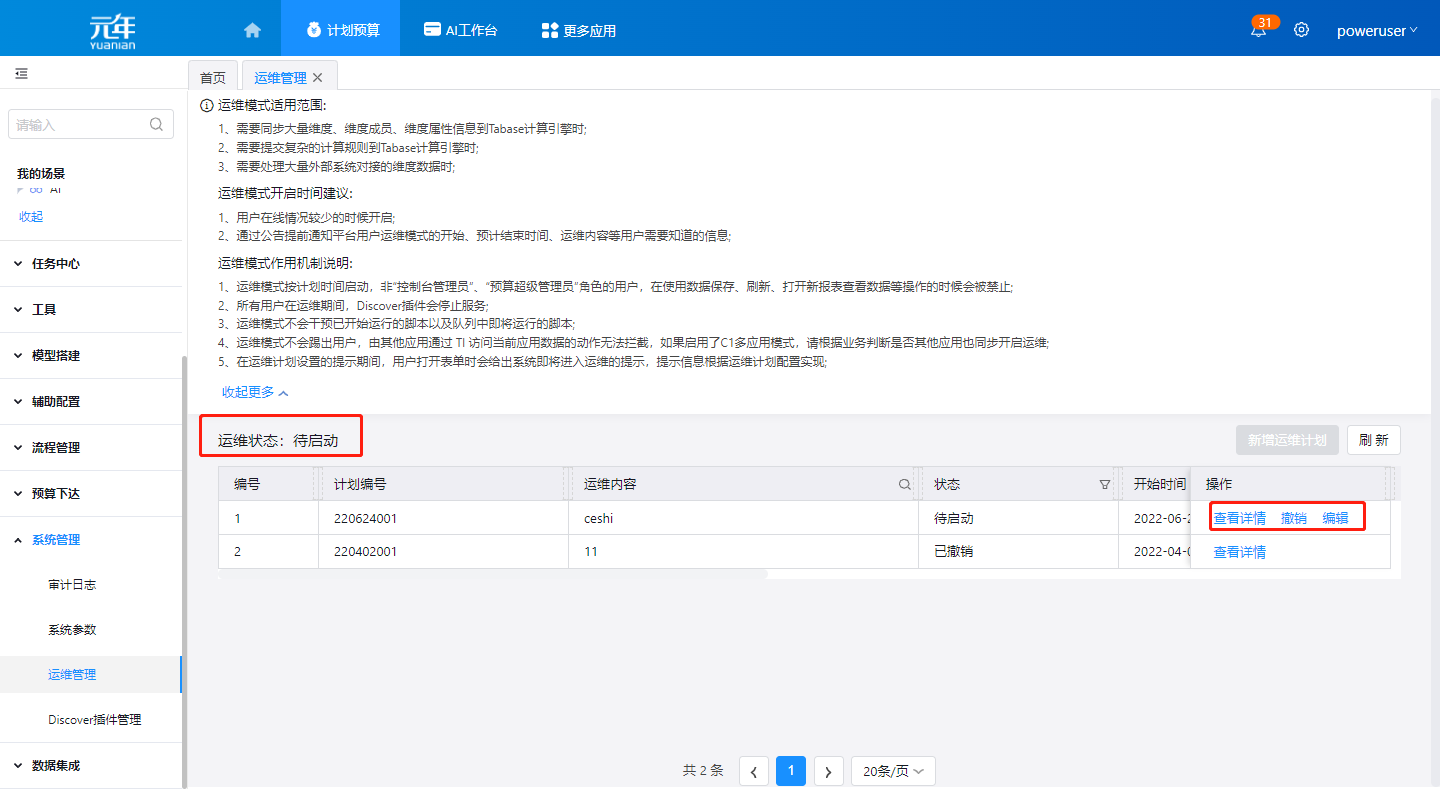
Task: Click the 刷新 button
Action: (x=1373, y=440)
